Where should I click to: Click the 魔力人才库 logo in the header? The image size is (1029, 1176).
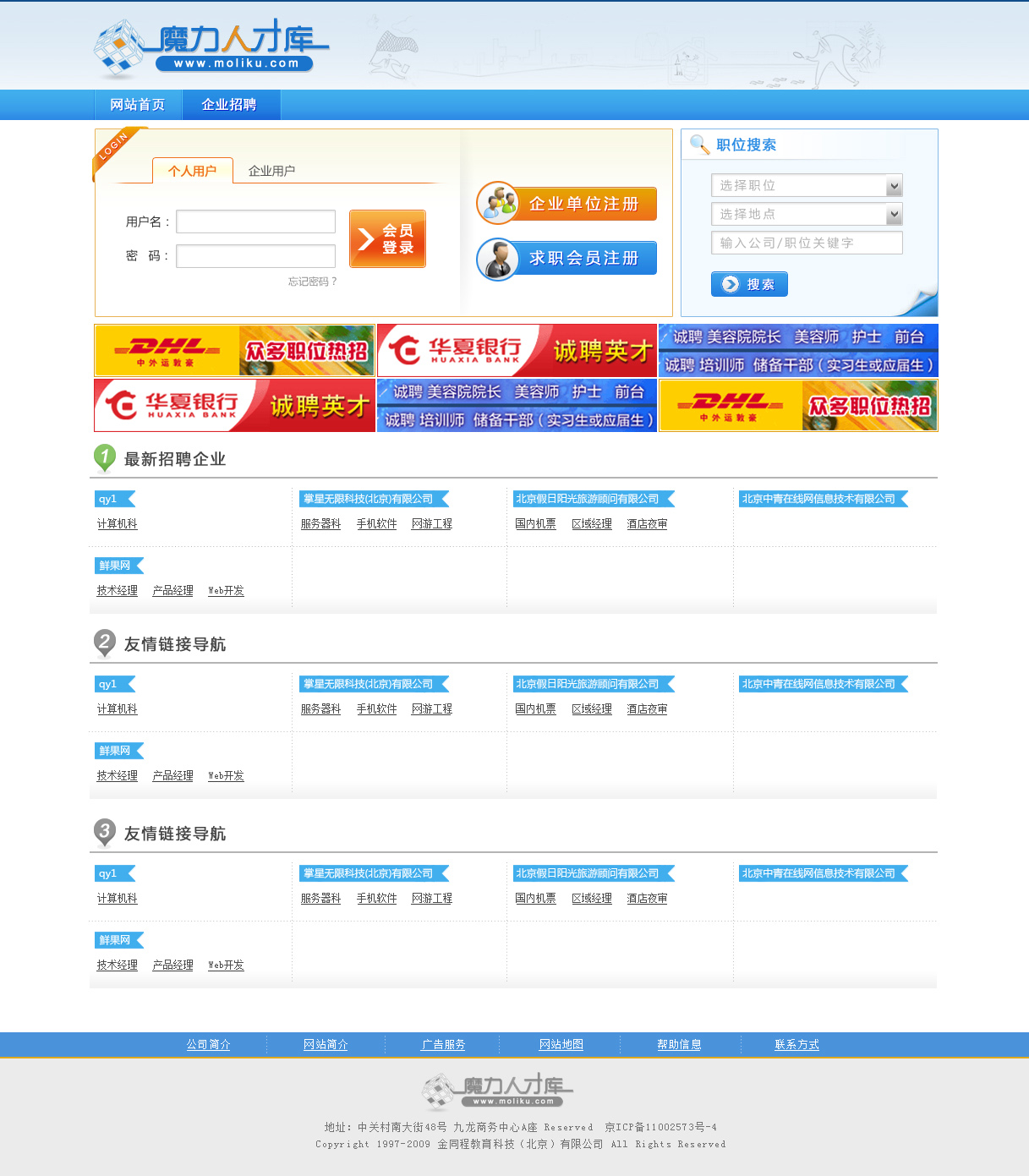tap(211, 49)
